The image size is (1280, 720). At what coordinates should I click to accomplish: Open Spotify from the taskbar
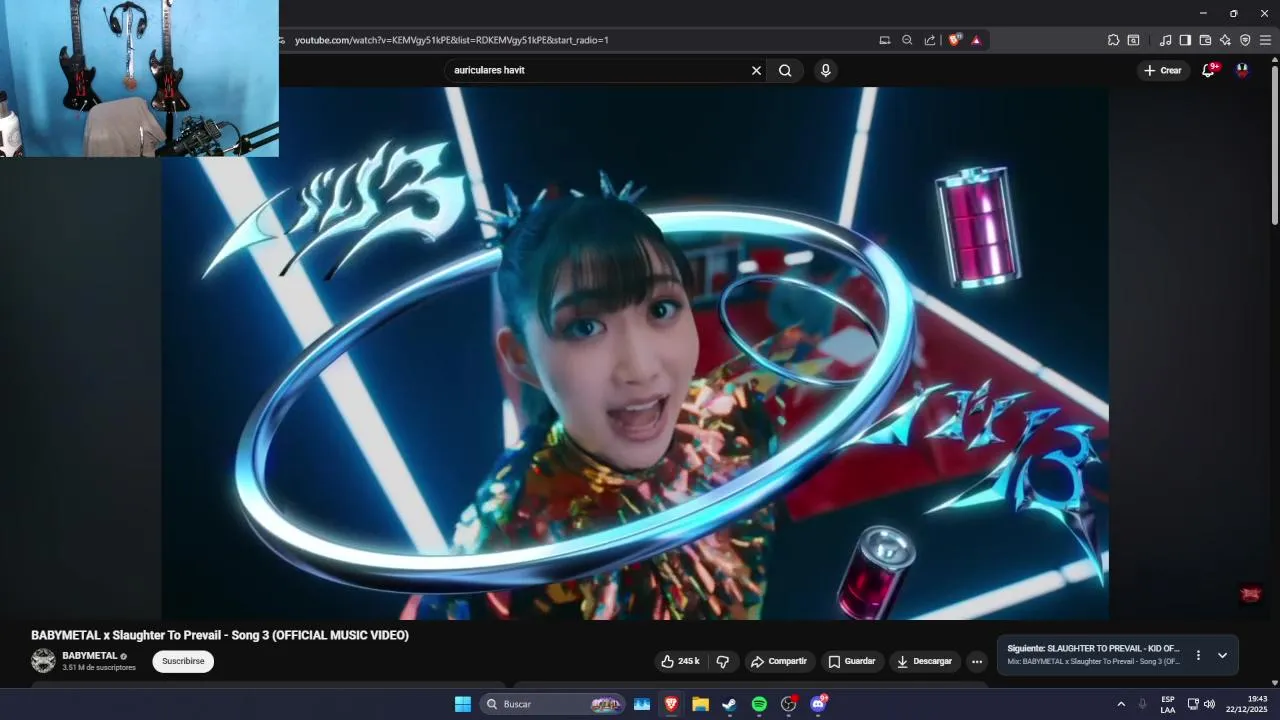pos(759,704)
